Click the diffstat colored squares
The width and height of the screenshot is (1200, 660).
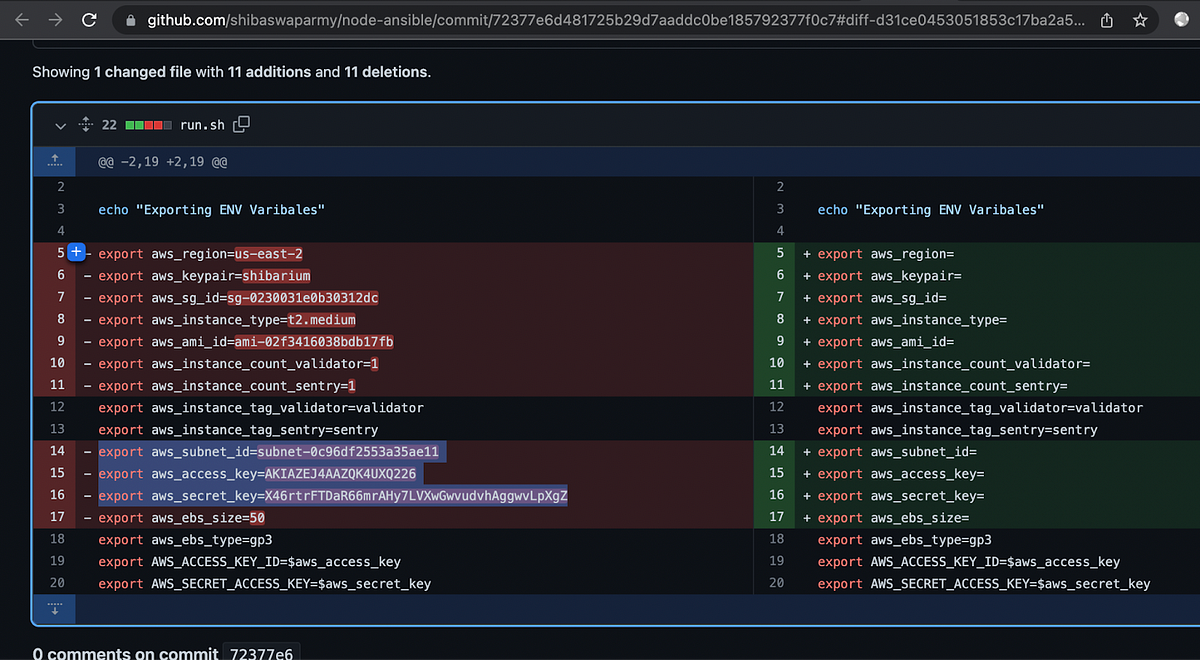coord(148,126)
